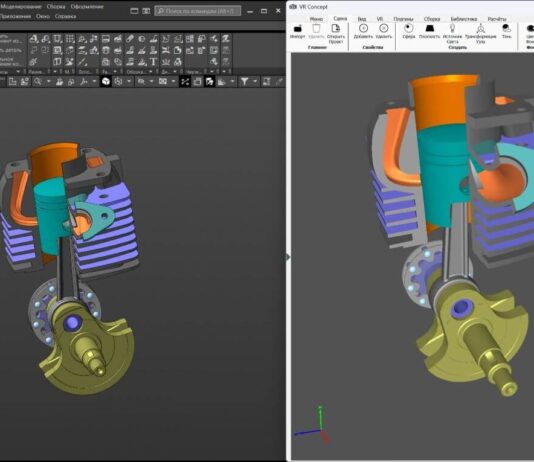
Task: Click the command search field in KOMPAS
Action: pyautogui.click(x=198, y=11)
